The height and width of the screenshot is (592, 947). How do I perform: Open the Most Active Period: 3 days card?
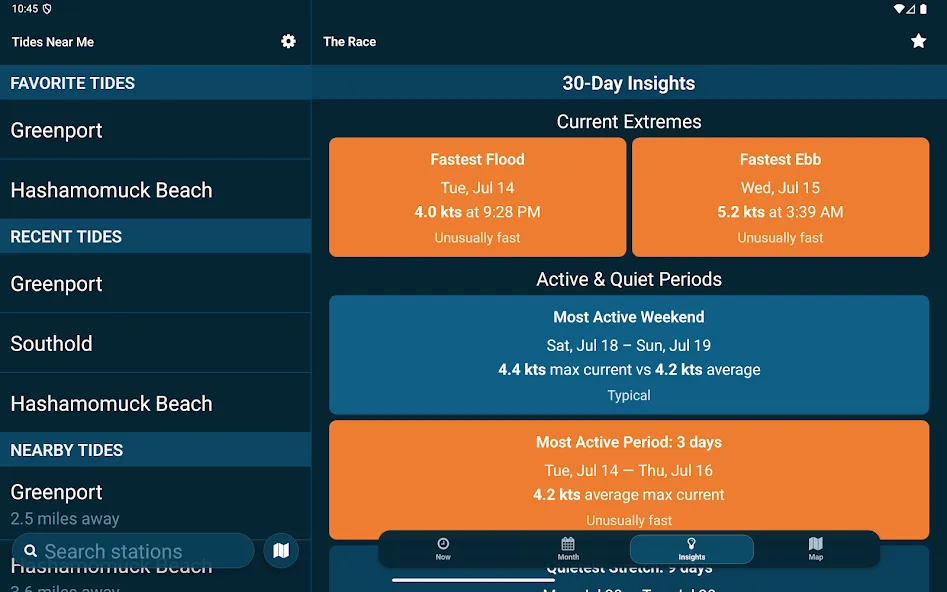coord(629,480)
